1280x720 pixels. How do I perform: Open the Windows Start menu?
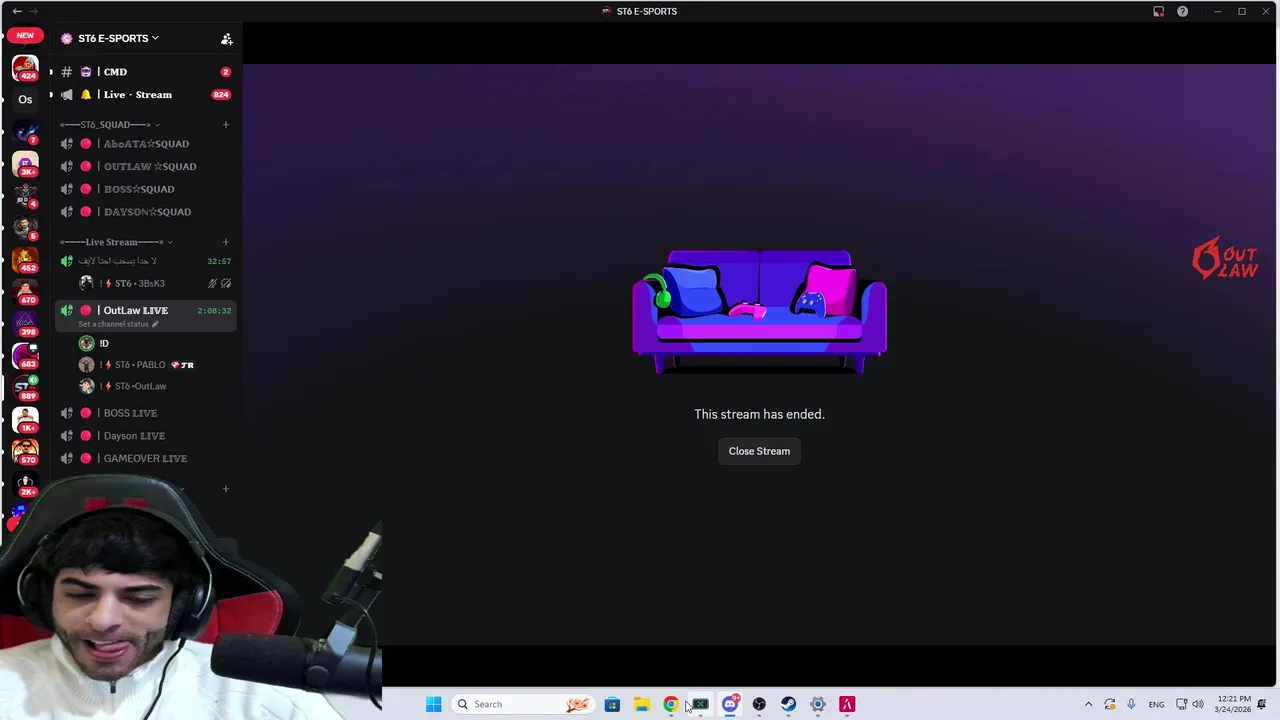pos(433,704)
